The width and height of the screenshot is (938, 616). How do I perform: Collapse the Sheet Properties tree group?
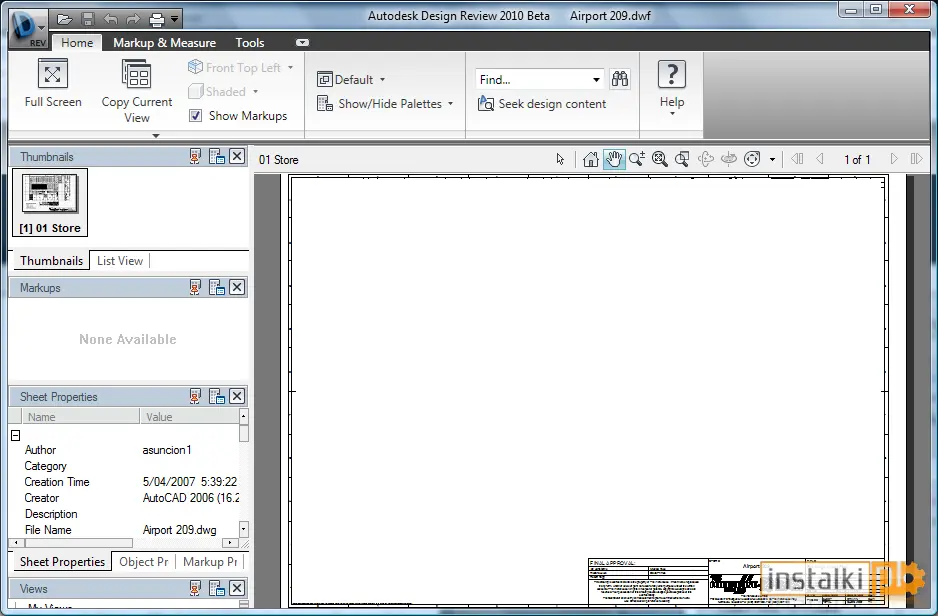(16, 435)
